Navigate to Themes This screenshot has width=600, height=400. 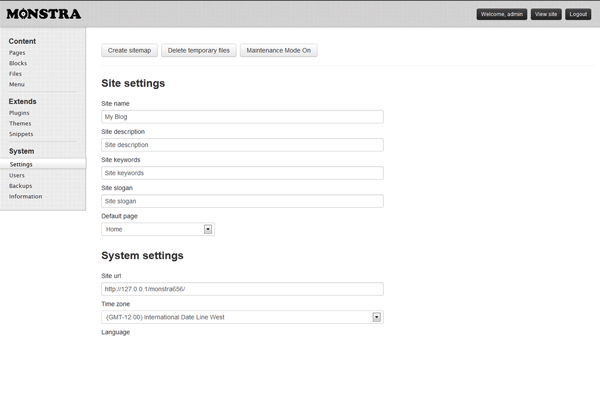click(20, 123)
